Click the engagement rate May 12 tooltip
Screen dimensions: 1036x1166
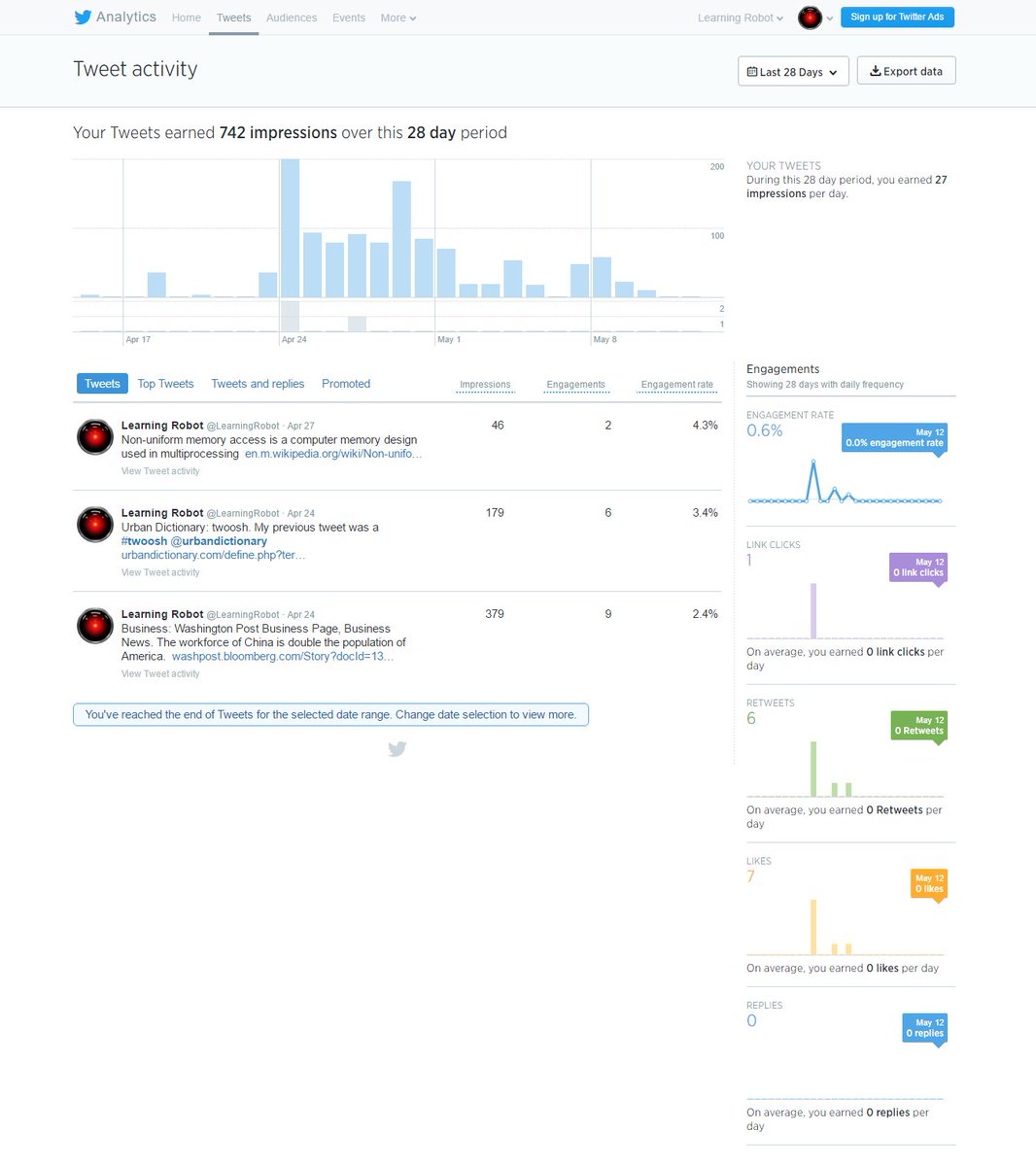point(894,437)
